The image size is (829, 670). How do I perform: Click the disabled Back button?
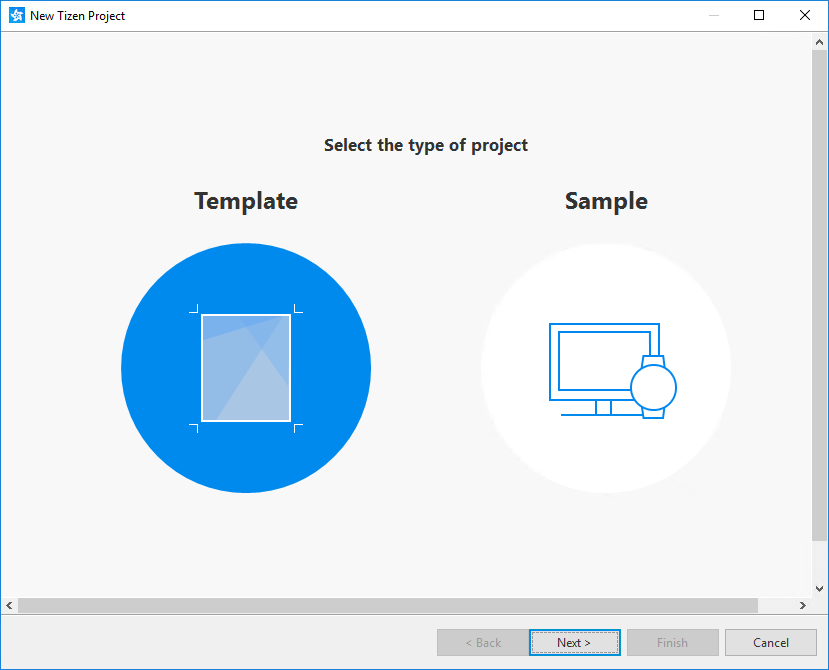[482, 642]
